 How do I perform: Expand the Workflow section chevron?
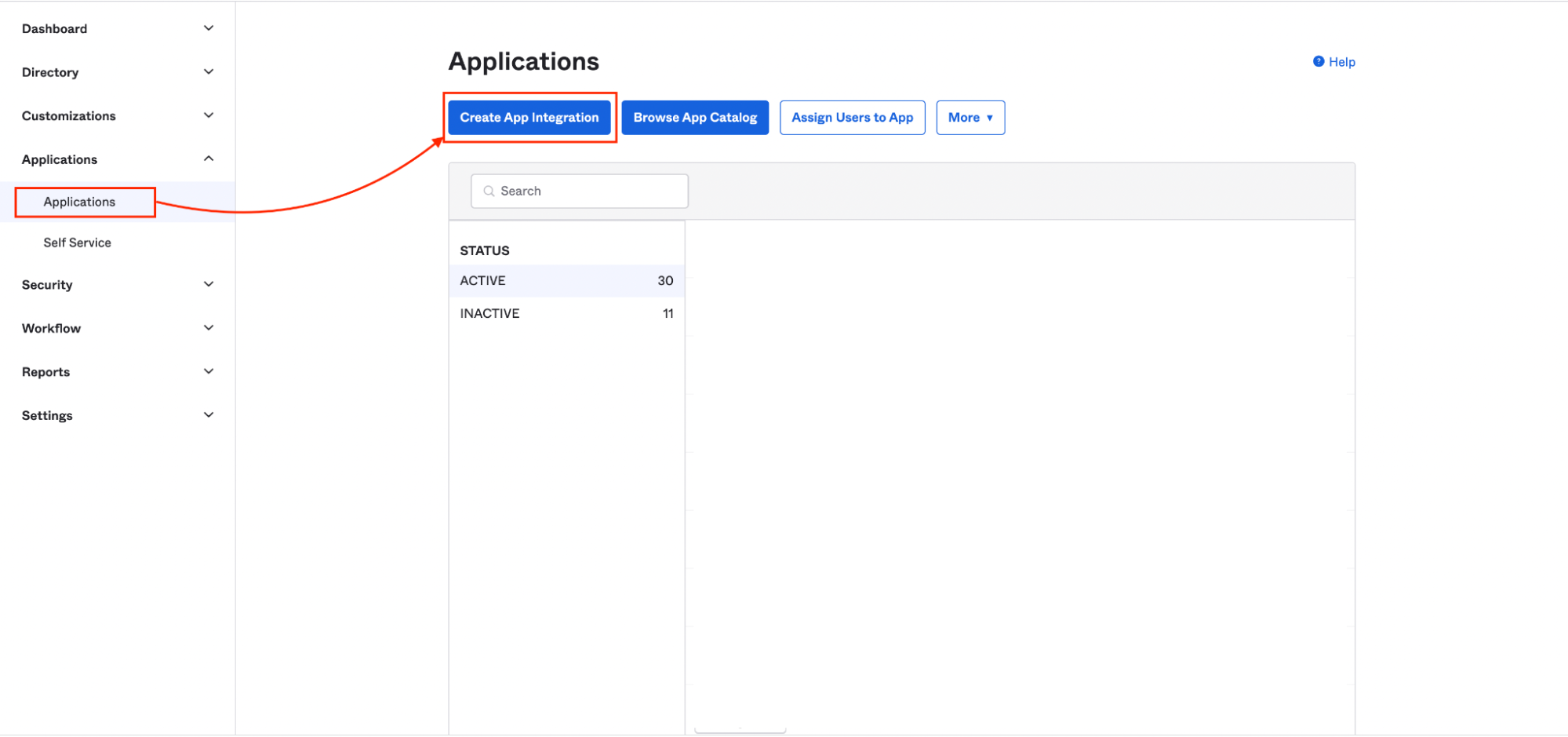(x=209, y=328)
